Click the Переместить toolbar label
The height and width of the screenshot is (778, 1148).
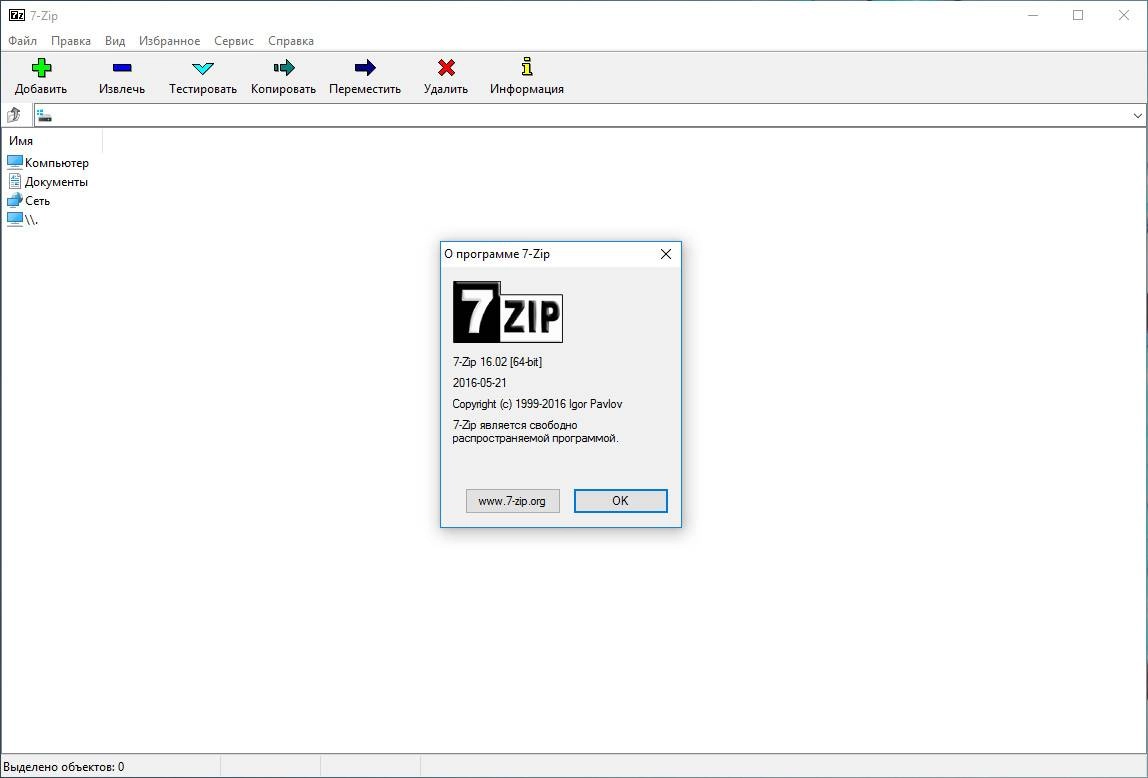point(365,89)
